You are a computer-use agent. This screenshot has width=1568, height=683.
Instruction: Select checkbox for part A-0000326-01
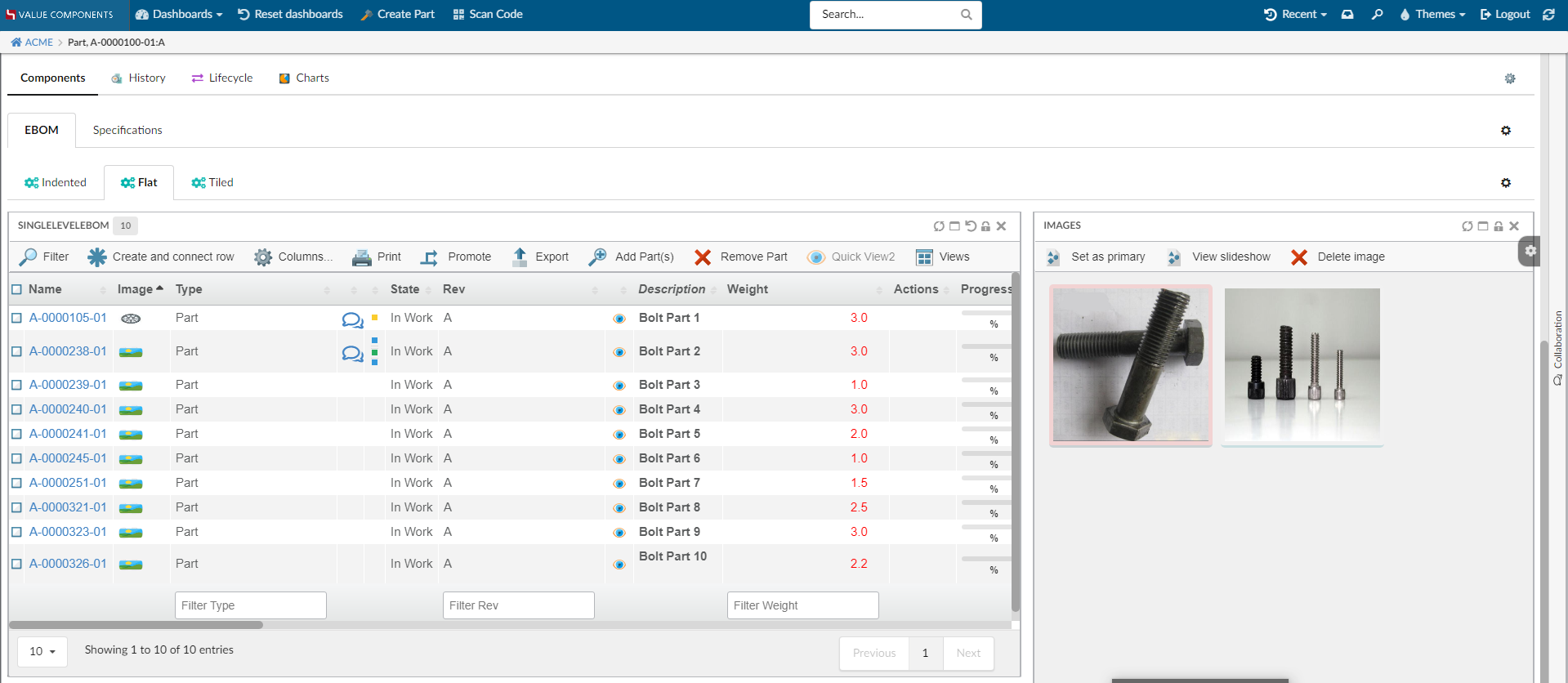[x=16, y=564]
